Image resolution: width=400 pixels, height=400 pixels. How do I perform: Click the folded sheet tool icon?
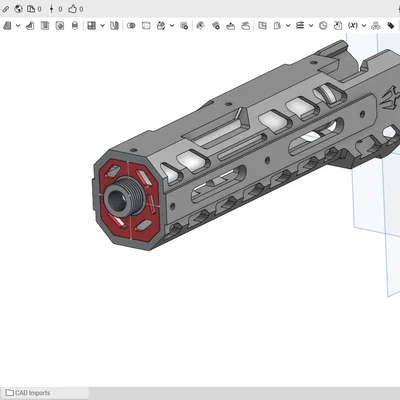click(x=277, y=26)
